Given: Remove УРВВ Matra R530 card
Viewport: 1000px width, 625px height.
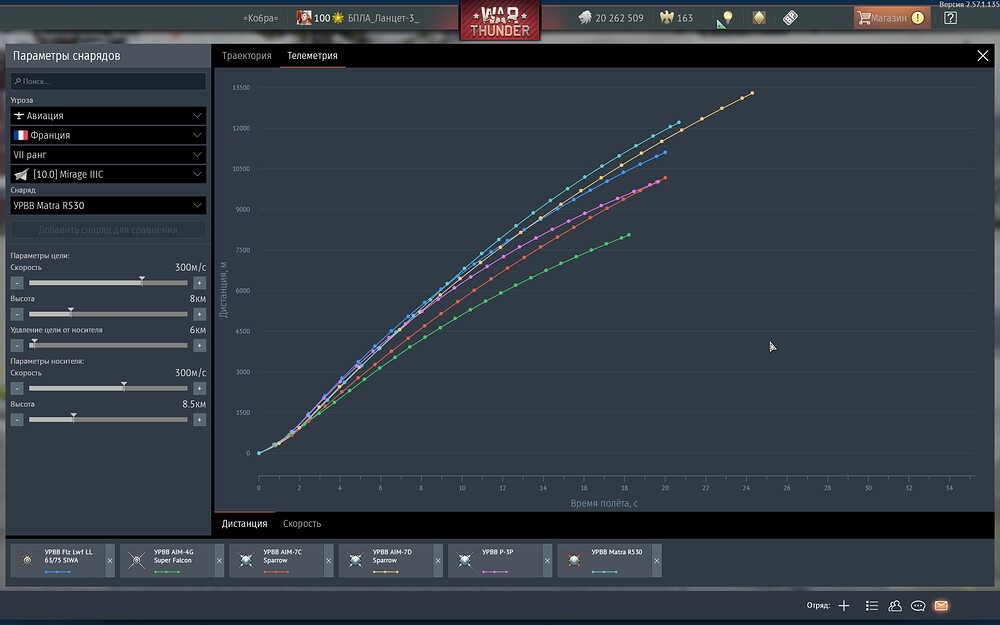Looking at the screenshot, I should point(656,561).
